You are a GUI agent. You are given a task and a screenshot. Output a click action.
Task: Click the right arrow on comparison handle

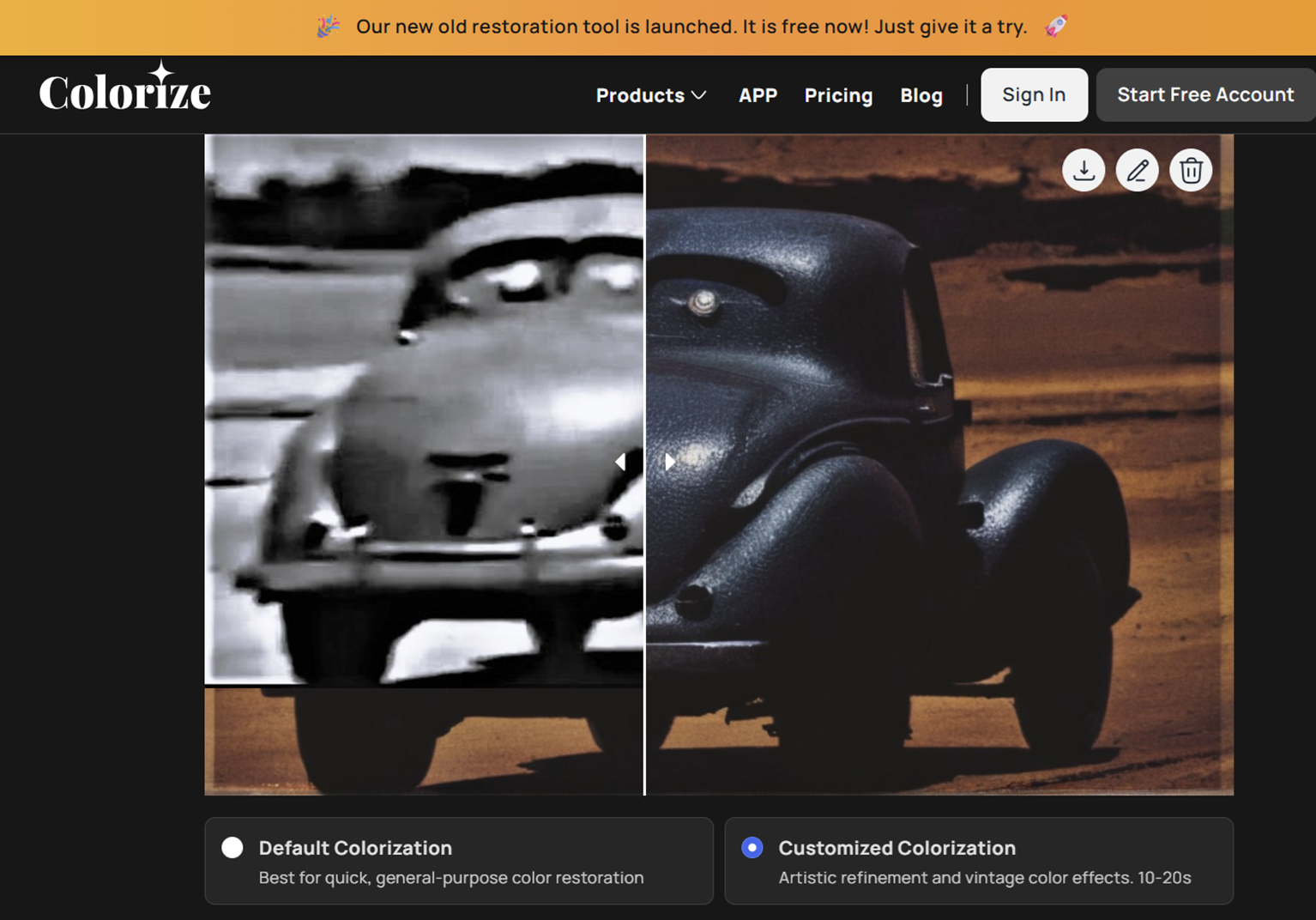[669, 462]
